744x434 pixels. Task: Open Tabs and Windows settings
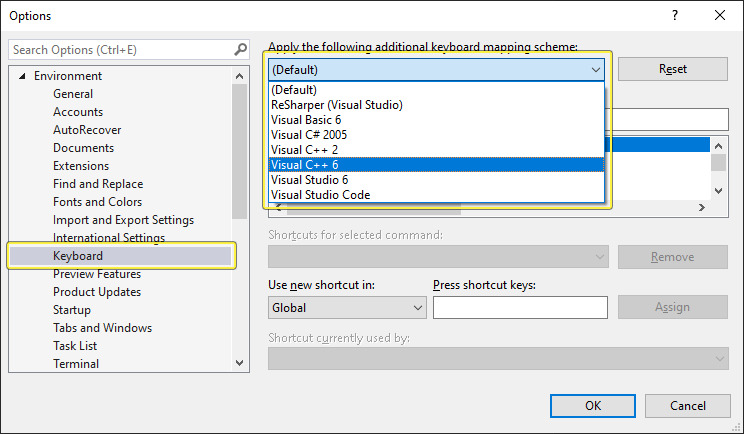tap(102, 328)
